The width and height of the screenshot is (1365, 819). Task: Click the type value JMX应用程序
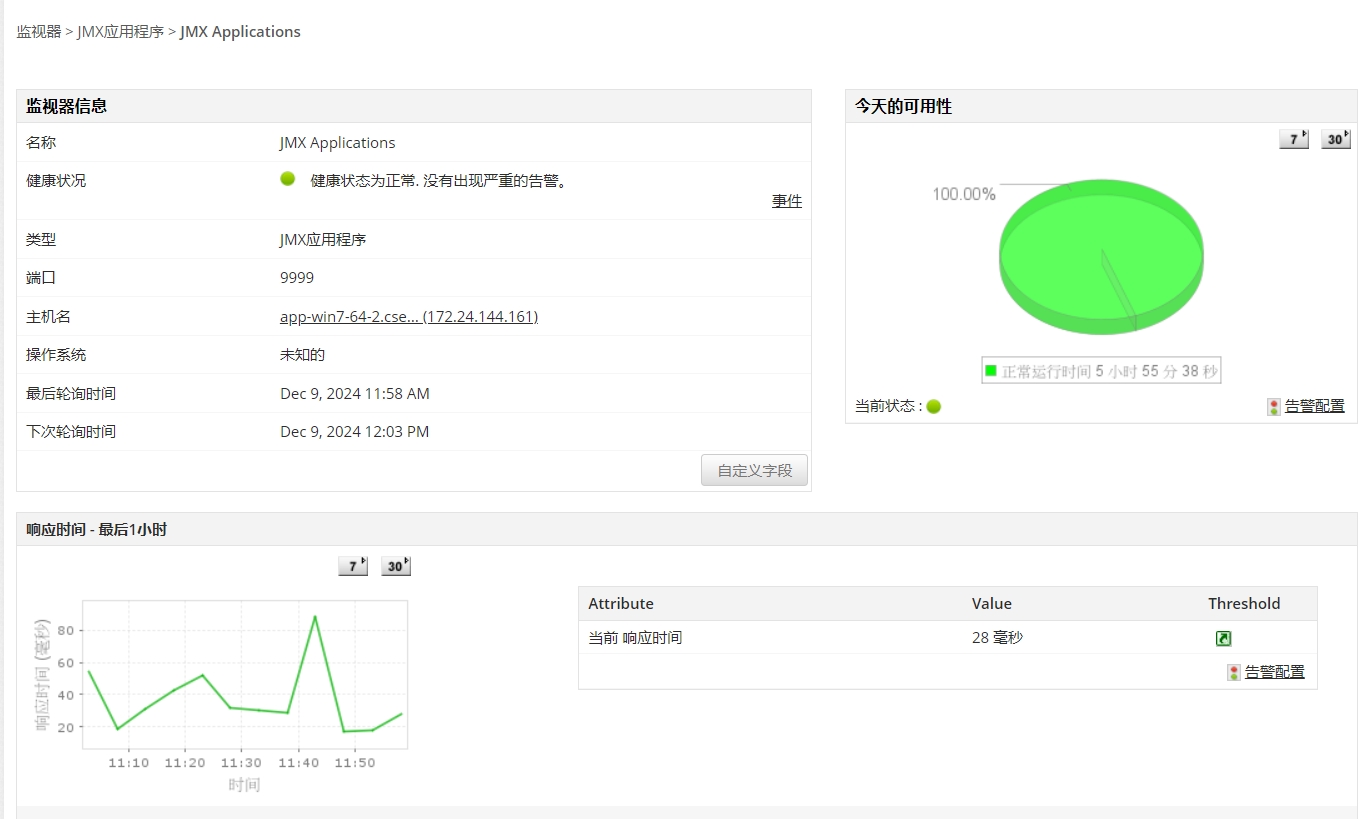[323, 239]
